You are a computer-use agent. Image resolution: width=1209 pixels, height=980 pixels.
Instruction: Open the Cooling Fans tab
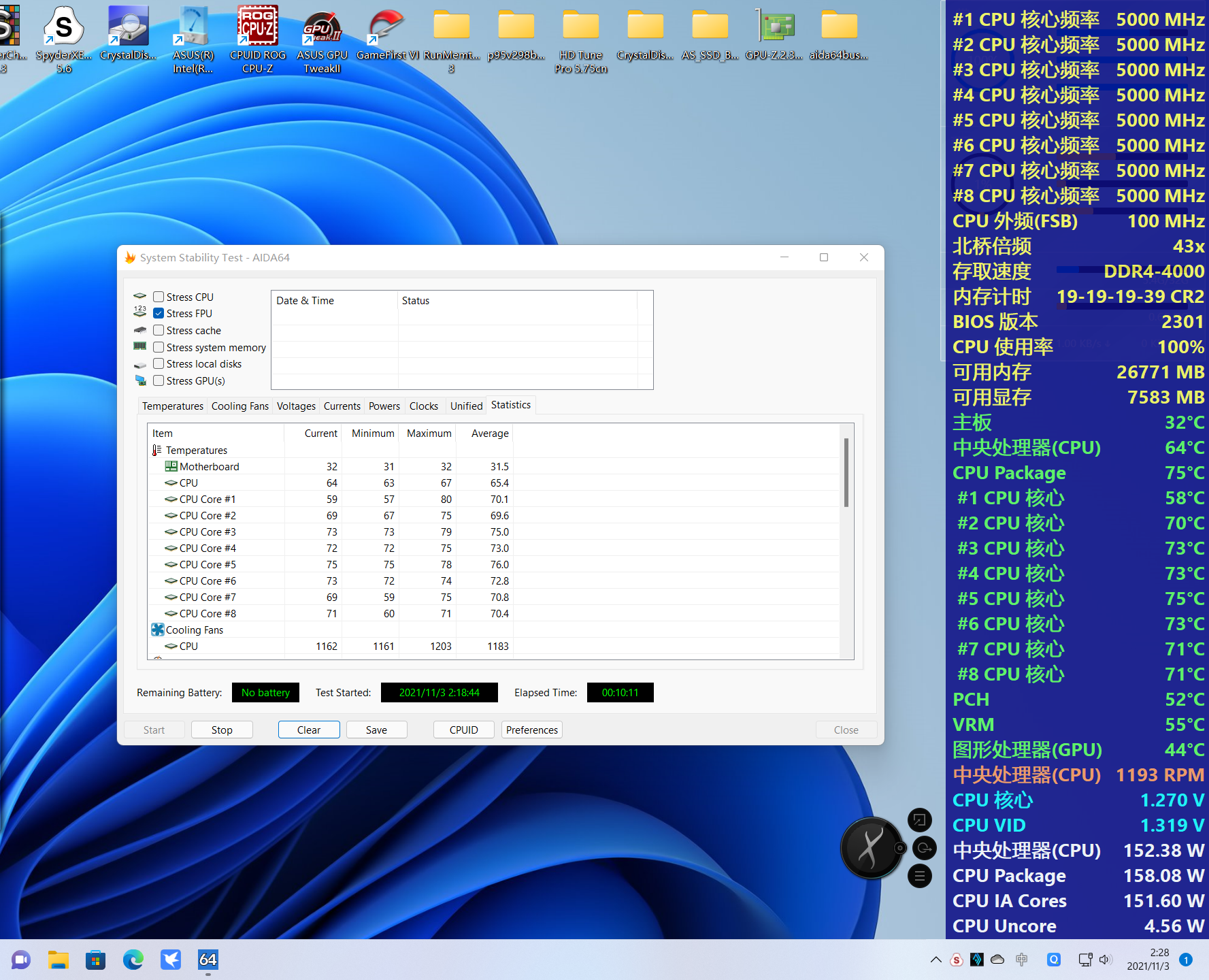click(x=240, y=406)
